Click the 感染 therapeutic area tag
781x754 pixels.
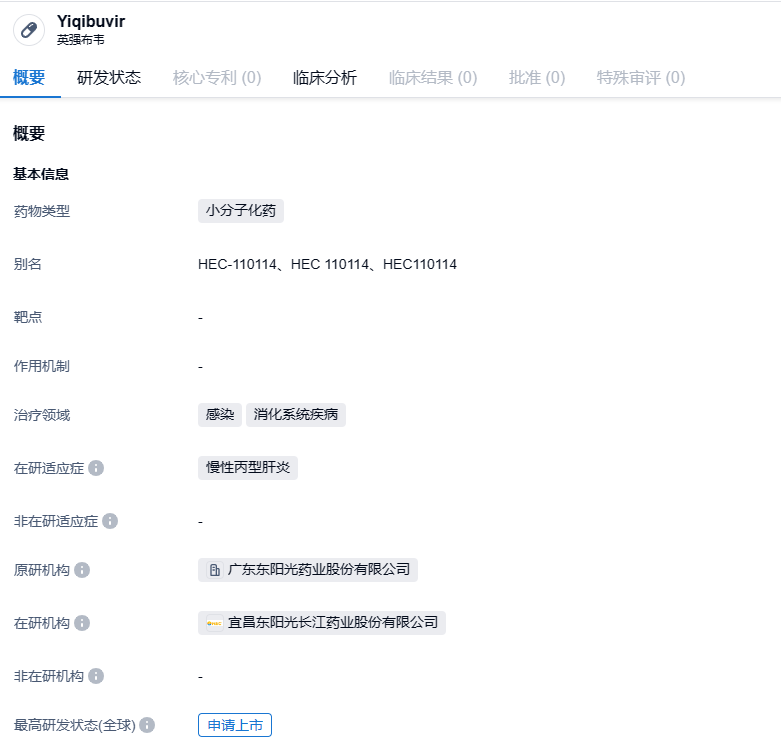pos(220,415)
